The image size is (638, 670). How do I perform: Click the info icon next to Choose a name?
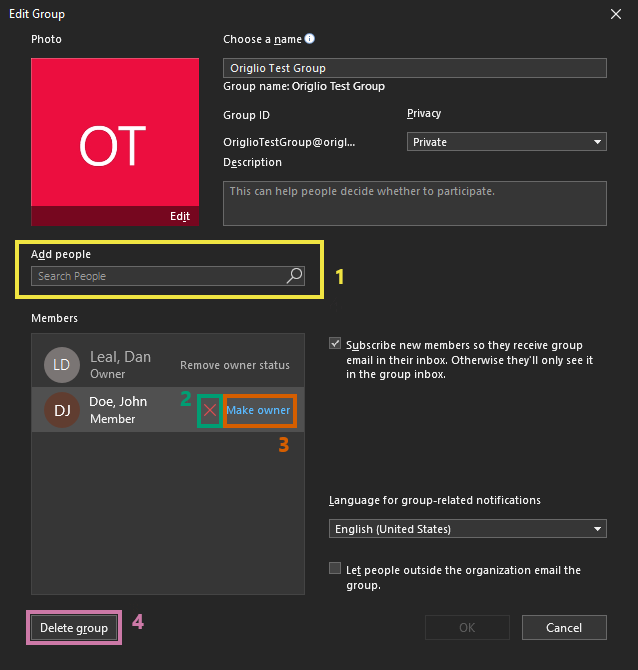pyautogui.click(x=310, y=38)
